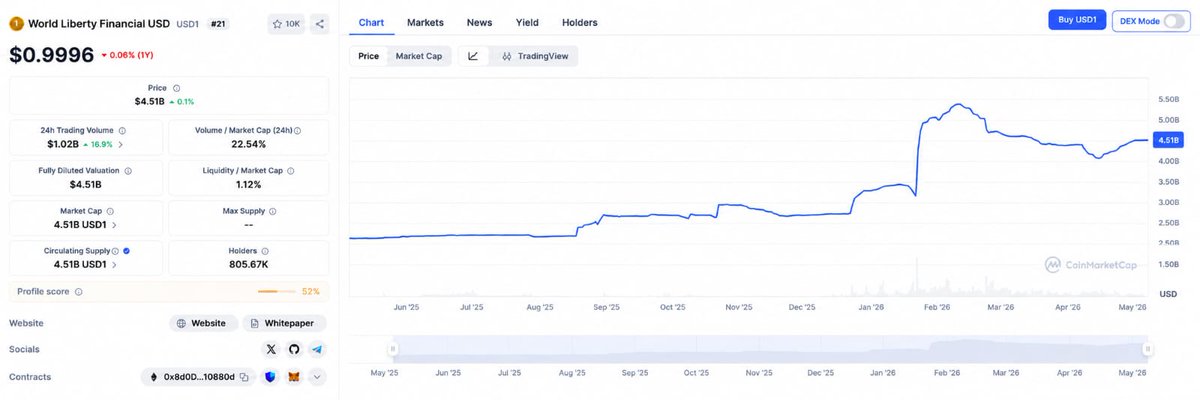Screen dimensions: 1200x400
Task: Click the Profile score 52% bar
Action: pyautogui.click(x=275, y=291)
